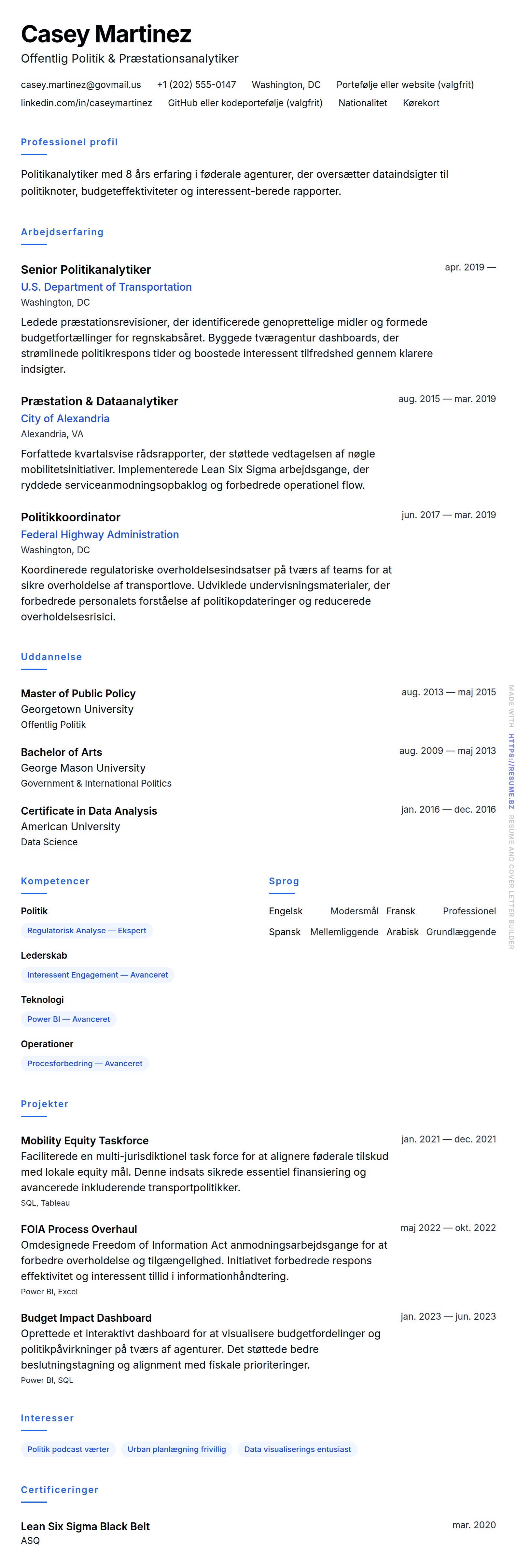Open the HTTPS://RESUME.BZ watermark link
The width and height of the screenshot is (517, 1568).
511,771
